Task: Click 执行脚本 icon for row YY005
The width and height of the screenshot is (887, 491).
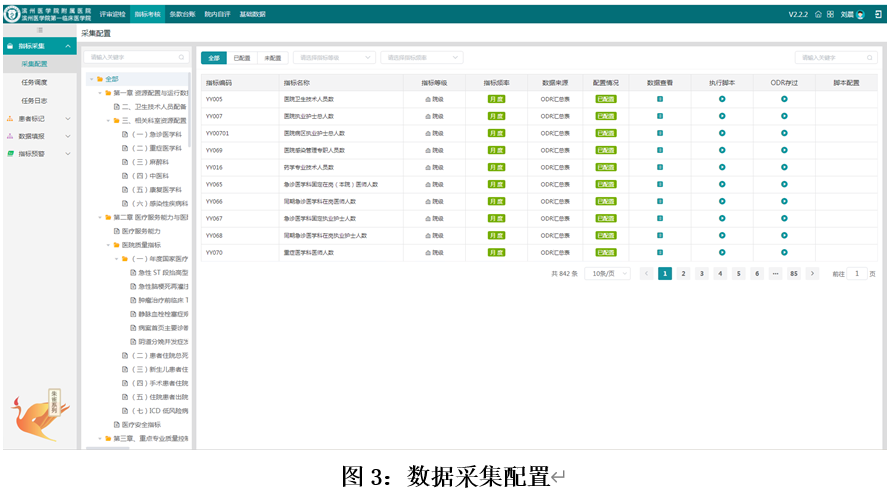Action: tap(721, 99)
